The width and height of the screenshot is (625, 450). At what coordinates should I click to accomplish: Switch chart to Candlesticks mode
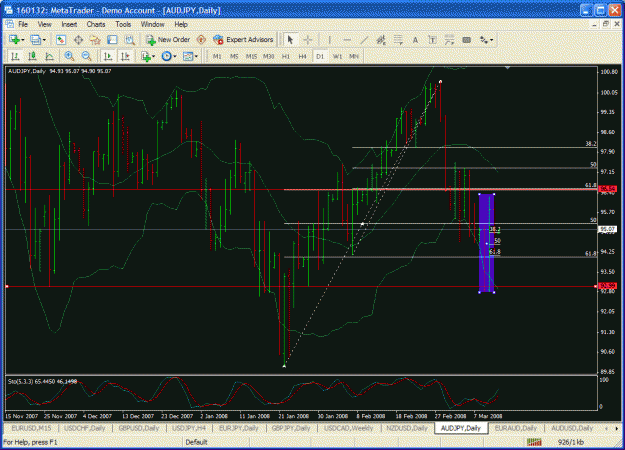32,56
